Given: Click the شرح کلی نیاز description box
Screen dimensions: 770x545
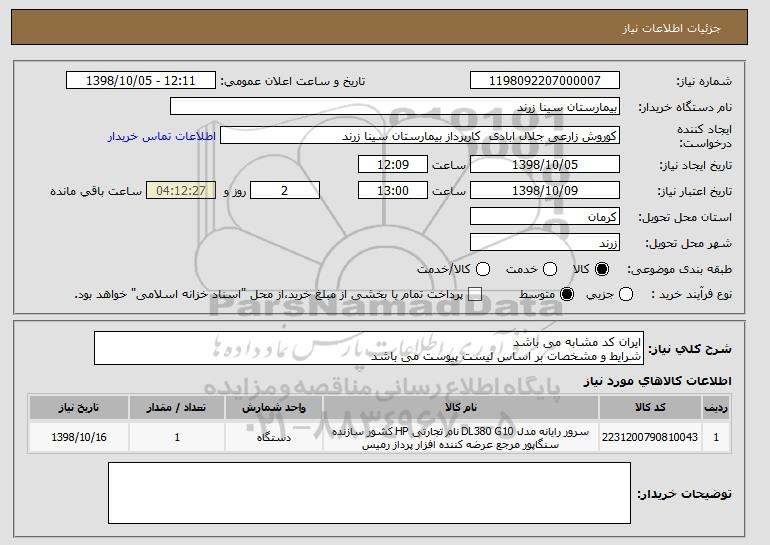Looking at the screenshot, I should pyautogui.click(x=369, y=349).
